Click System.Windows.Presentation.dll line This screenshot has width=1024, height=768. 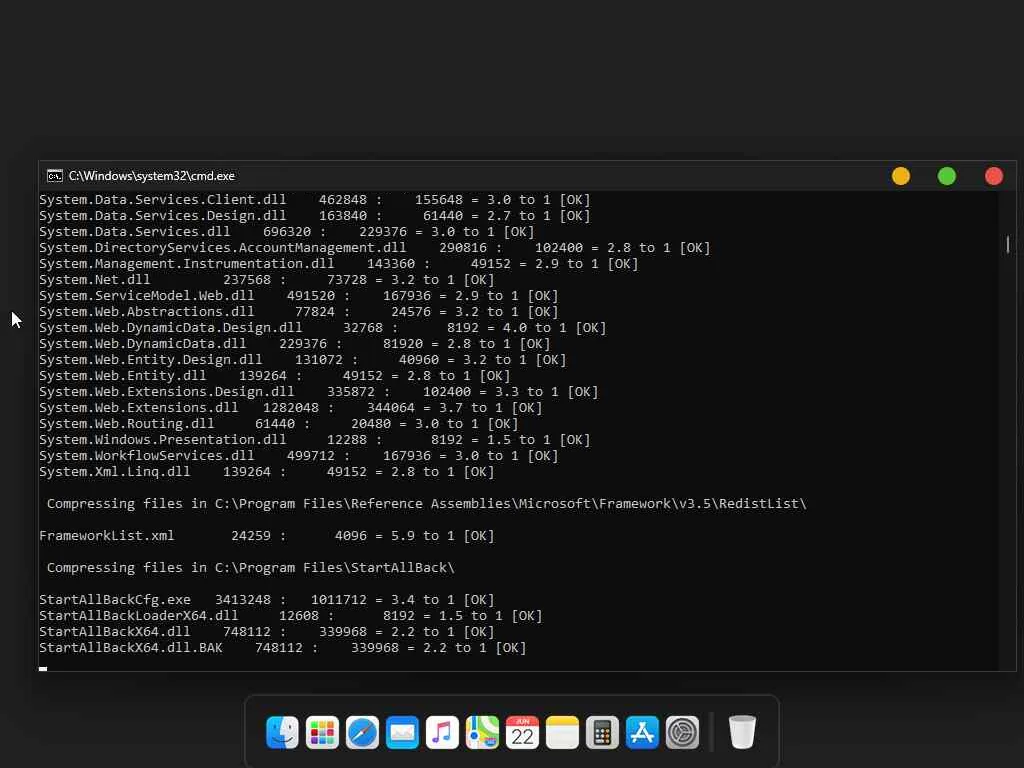coord(314,440)
